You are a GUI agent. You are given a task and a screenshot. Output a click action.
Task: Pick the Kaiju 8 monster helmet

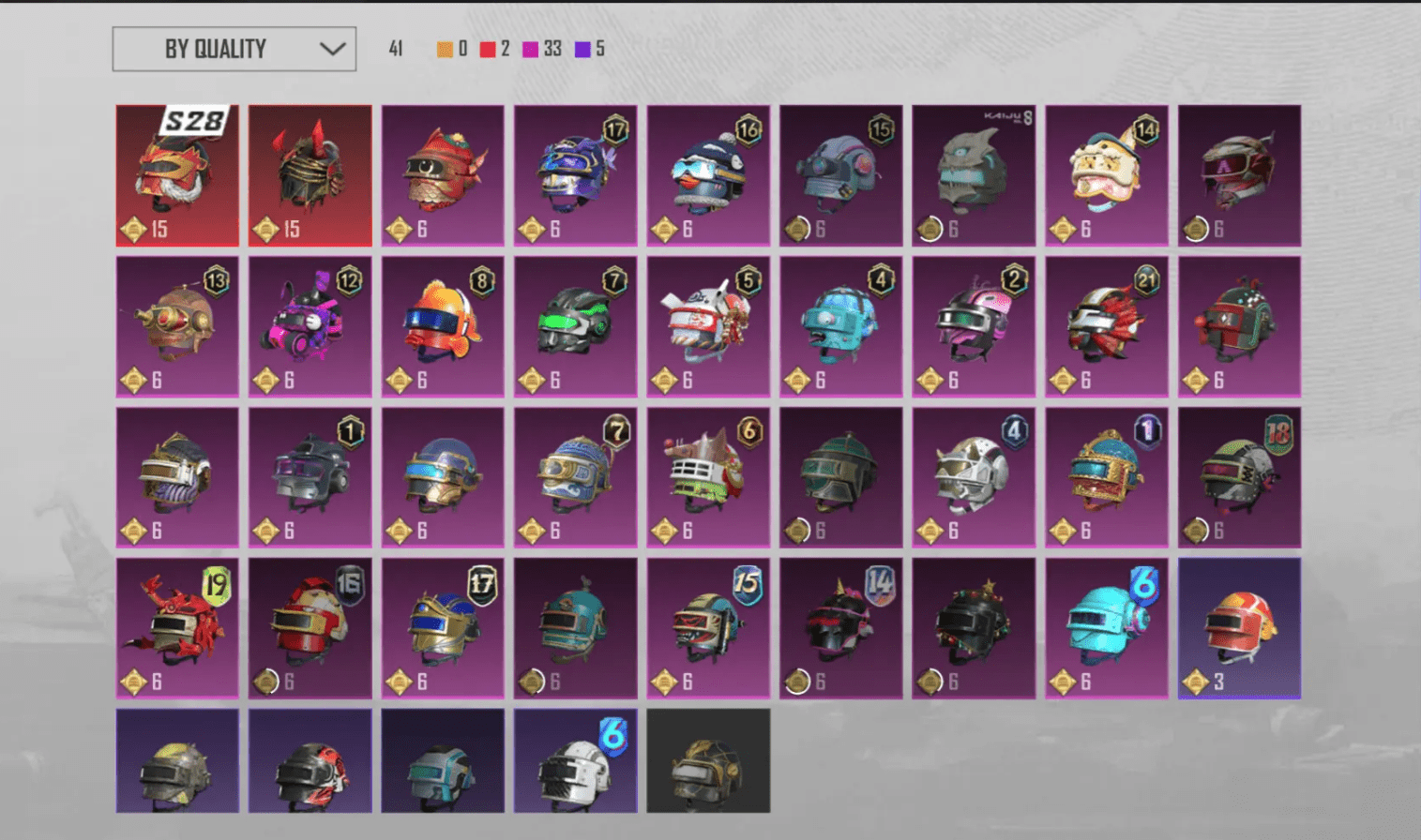click(x=974, y=175)
